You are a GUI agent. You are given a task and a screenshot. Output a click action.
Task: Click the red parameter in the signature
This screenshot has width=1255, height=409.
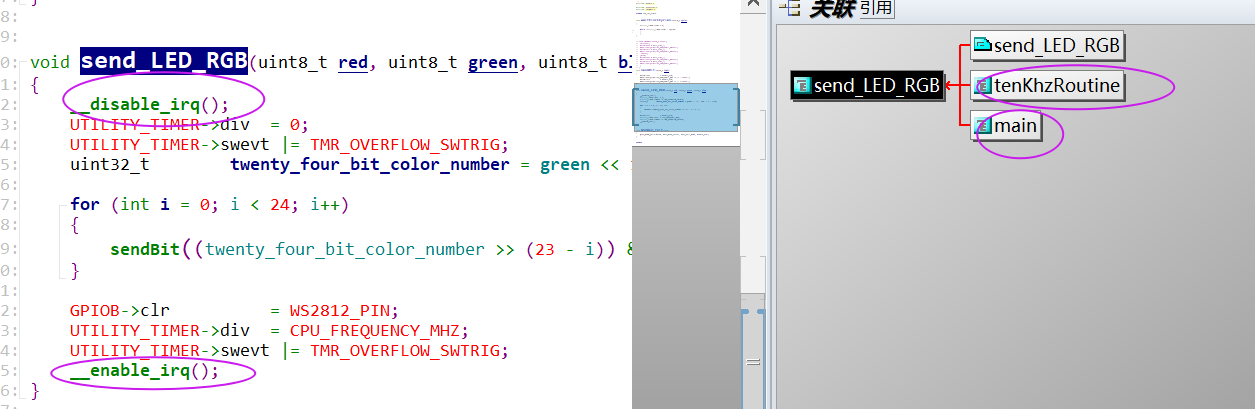[353, 62]
